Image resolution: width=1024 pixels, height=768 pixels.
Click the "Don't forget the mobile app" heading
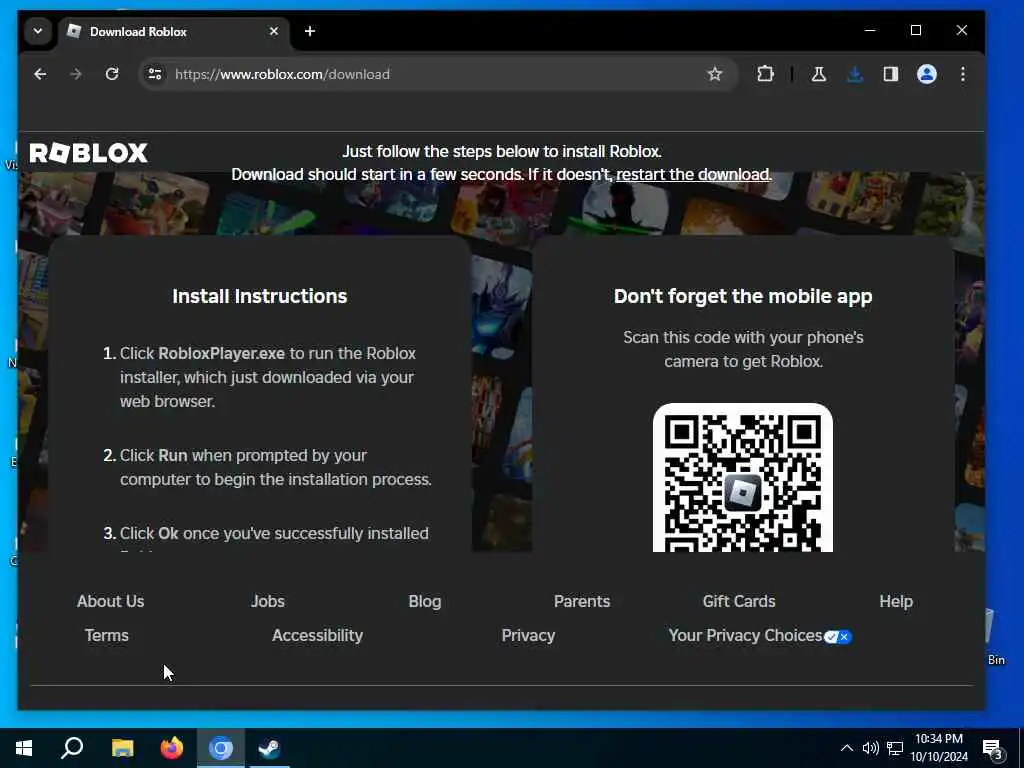(743, 296)
